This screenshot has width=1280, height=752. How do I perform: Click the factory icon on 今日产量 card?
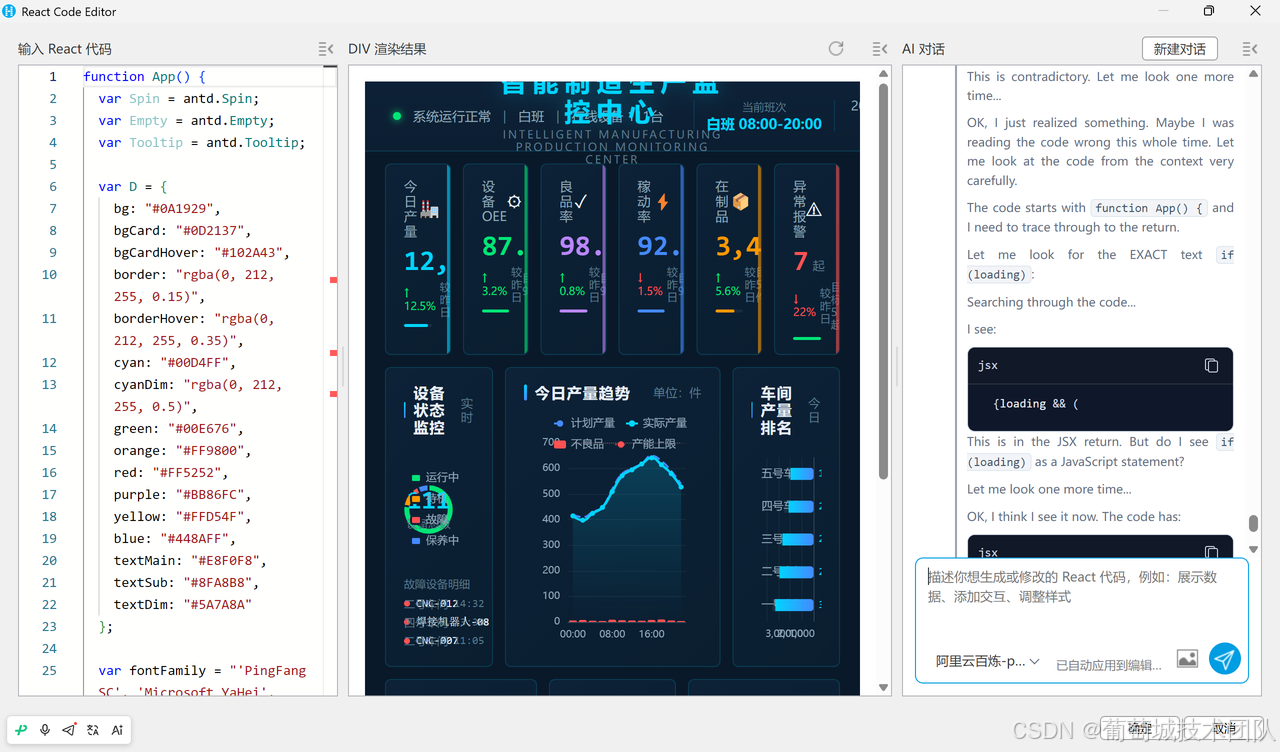430,209
